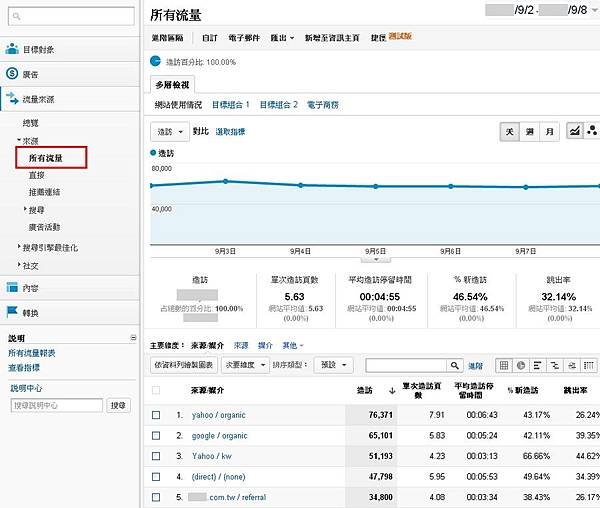Click the 進階 advanced filter link
Viewport: 600px width, 508px height.
coord(476,366)
